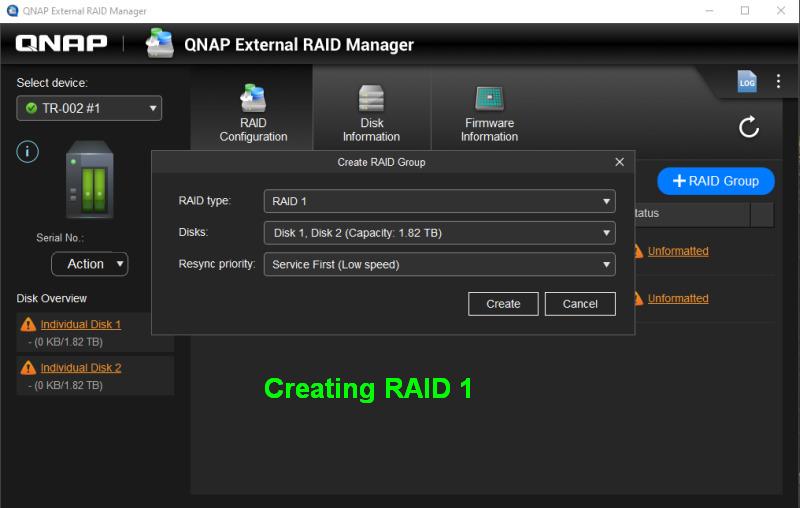Screen dimensions: 800x508
Task: Click the capacity text under Individual Disk 2
Action: [x=65, y=385]
